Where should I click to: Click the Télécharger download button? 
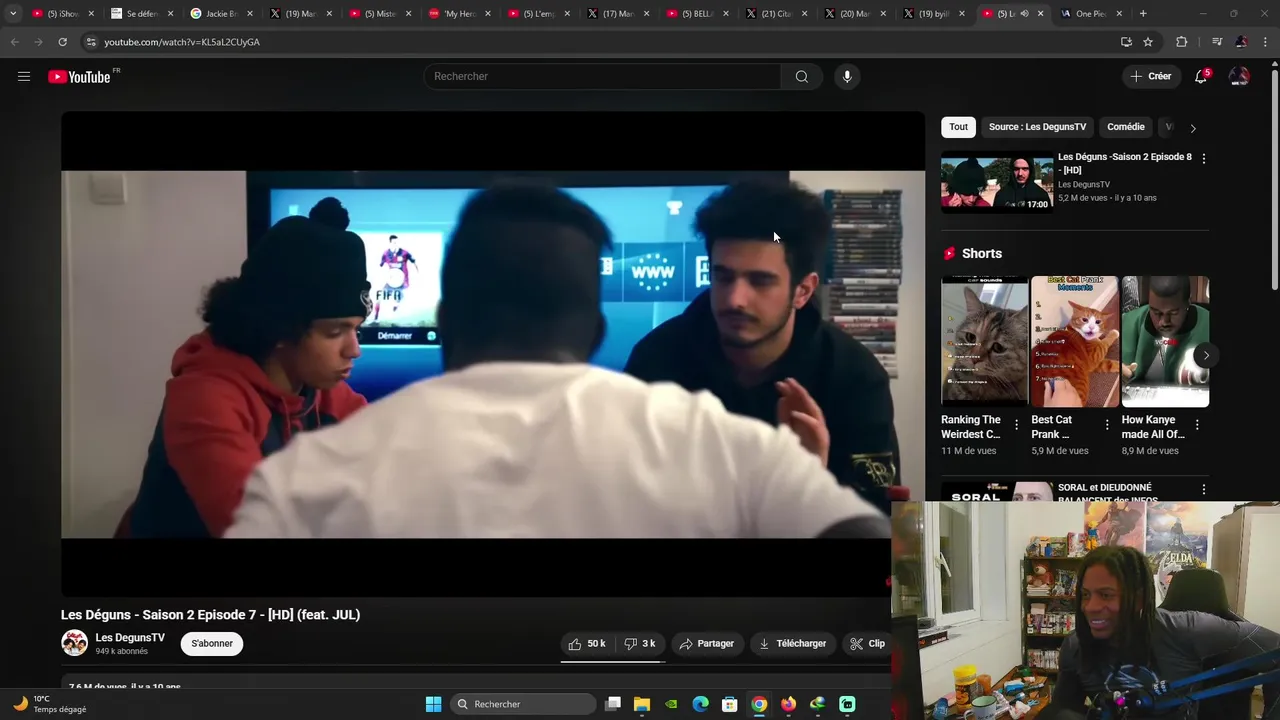(792, 644)
